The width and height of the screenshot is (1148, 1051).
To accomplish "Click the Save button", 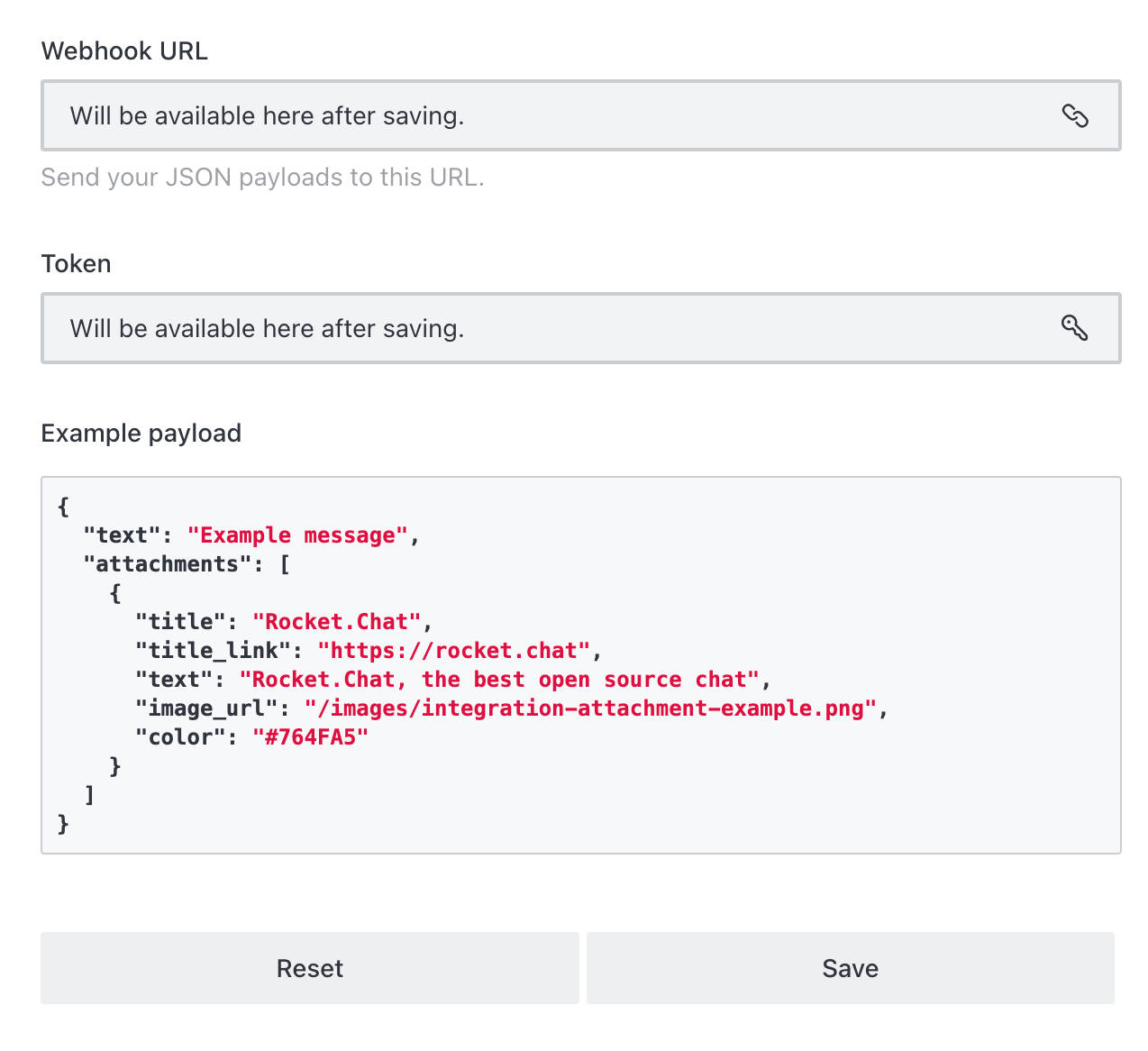I will click(x=851, y=968).
